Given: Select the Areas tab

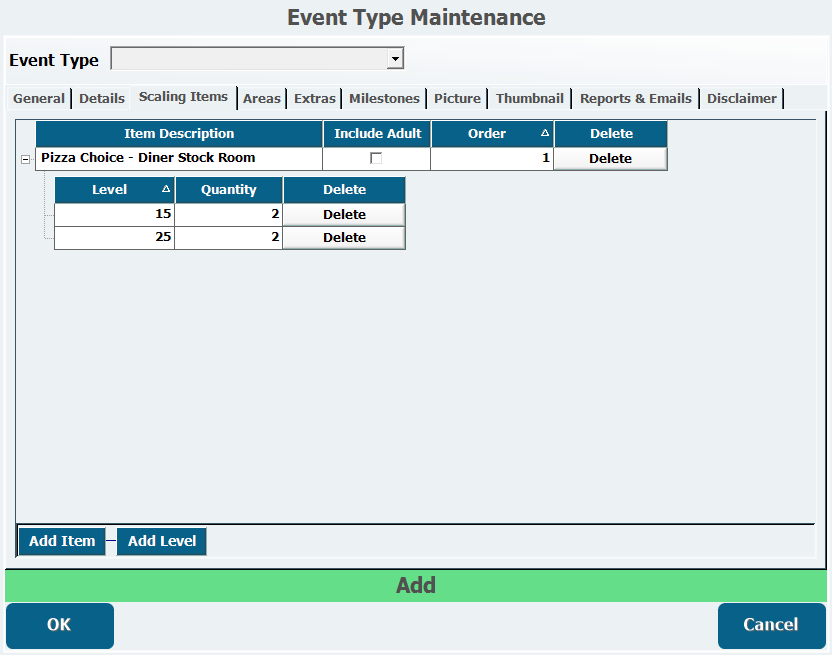Looking at the screenshot, I should coord(262,98).
